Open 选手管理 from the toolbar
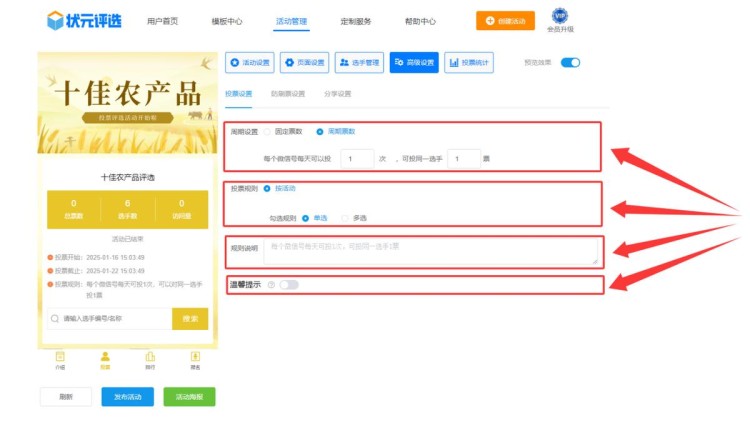This screenshot has height=430, width=750. coord(358,62)
